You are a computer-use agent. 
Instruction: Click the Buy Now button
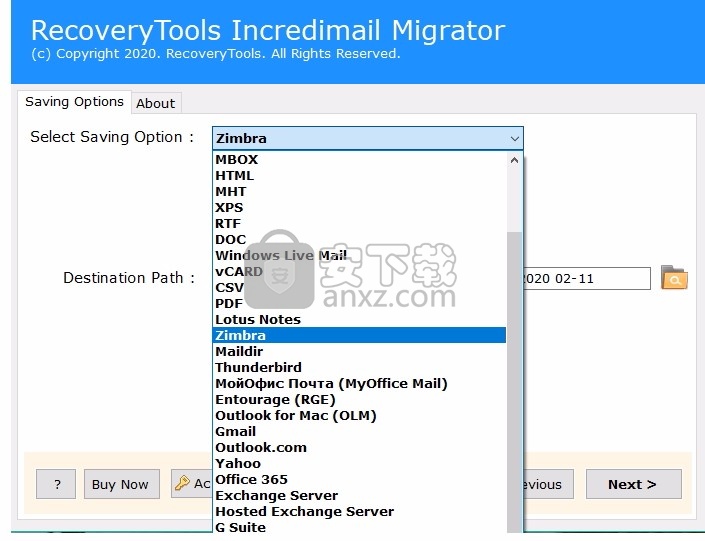tap(121, 484)
